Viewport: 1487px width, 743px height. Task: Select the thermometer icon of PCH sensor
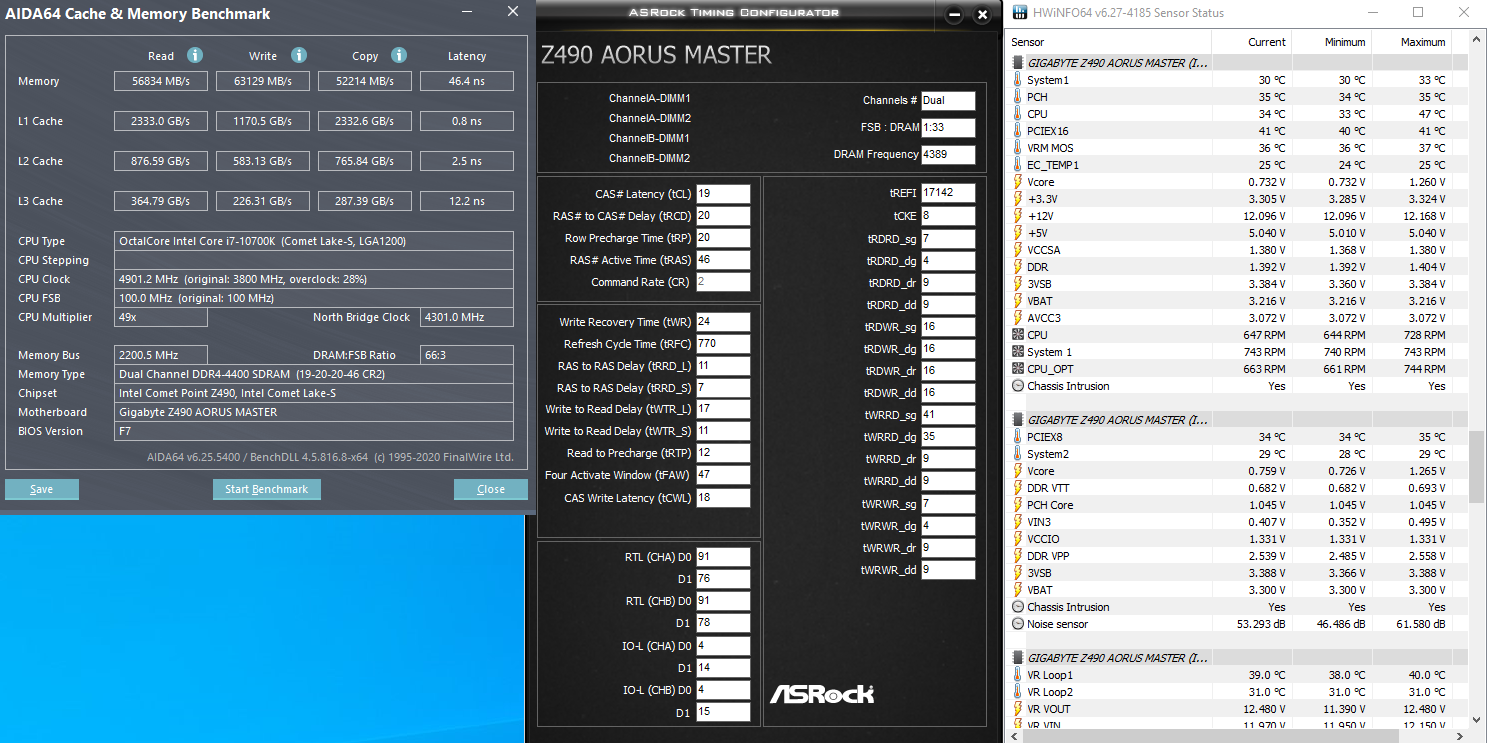pos(1018,97)
